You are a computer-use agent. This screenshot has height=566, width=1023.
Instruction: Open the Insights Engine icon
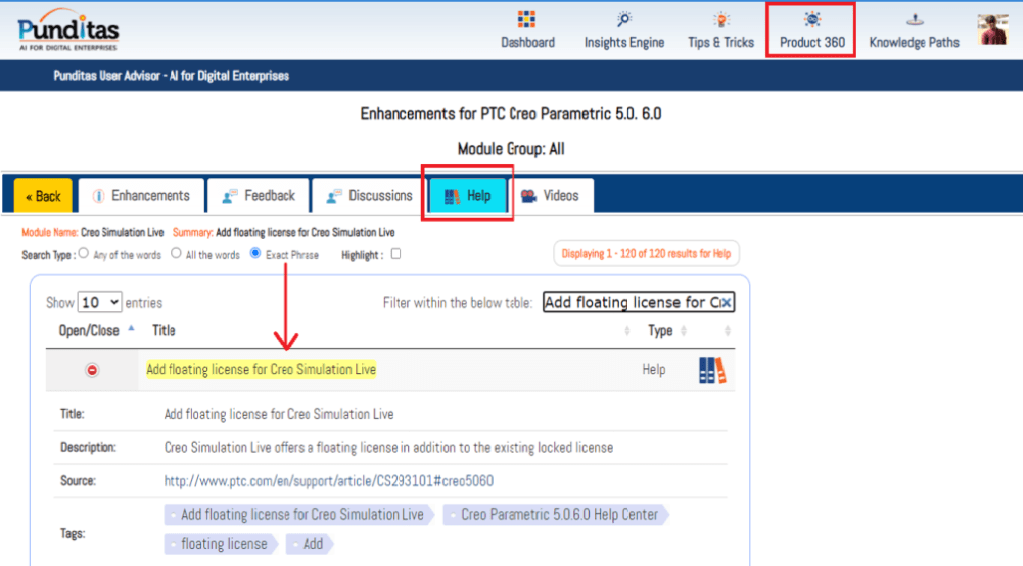click(624, 20)
